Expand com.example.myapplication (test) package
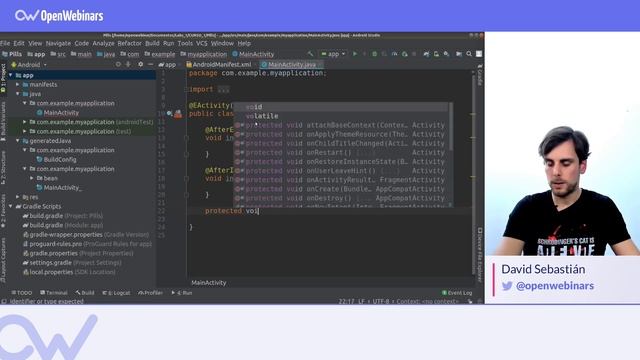640x360 pixels. (24, 131)
